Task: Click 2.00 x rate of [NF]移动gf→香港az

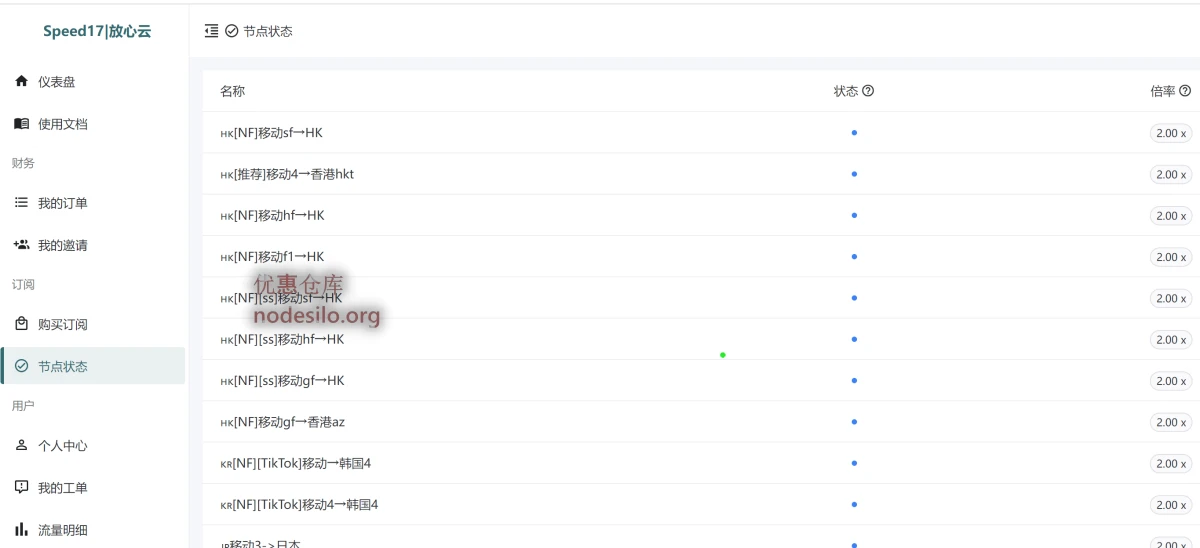Action: [1170, 422]
